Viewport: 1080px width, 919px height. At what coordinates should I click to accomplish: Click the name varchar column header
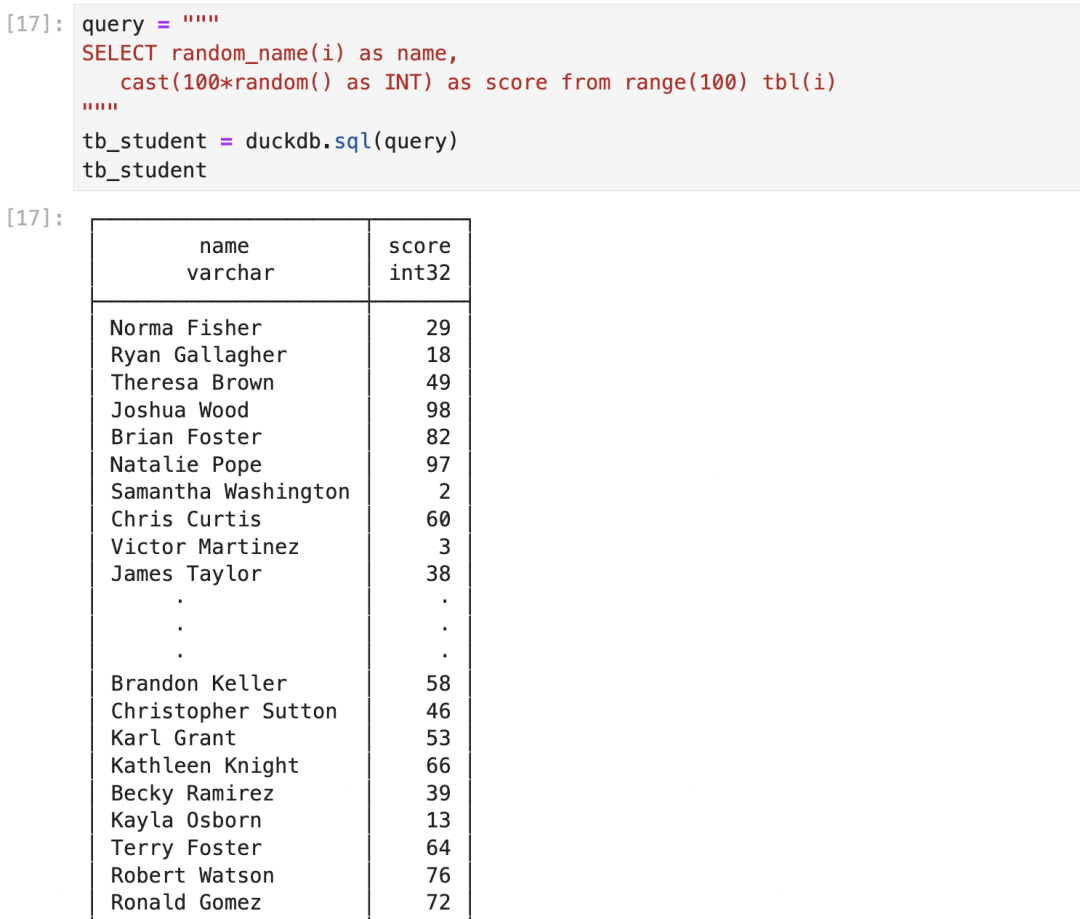tap(230, 259)
